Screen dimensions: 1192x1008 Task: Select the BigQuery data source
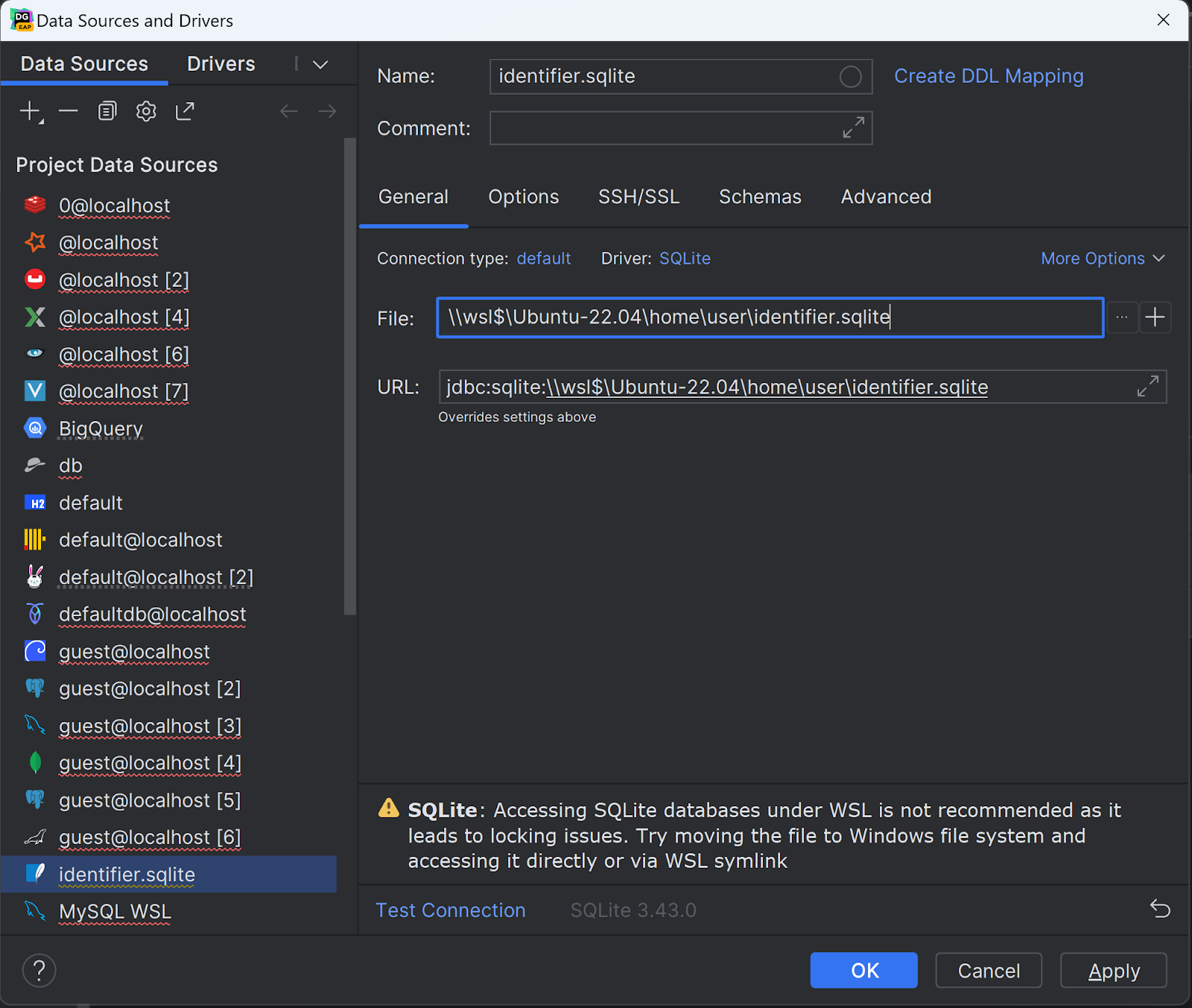click(168, 428)
